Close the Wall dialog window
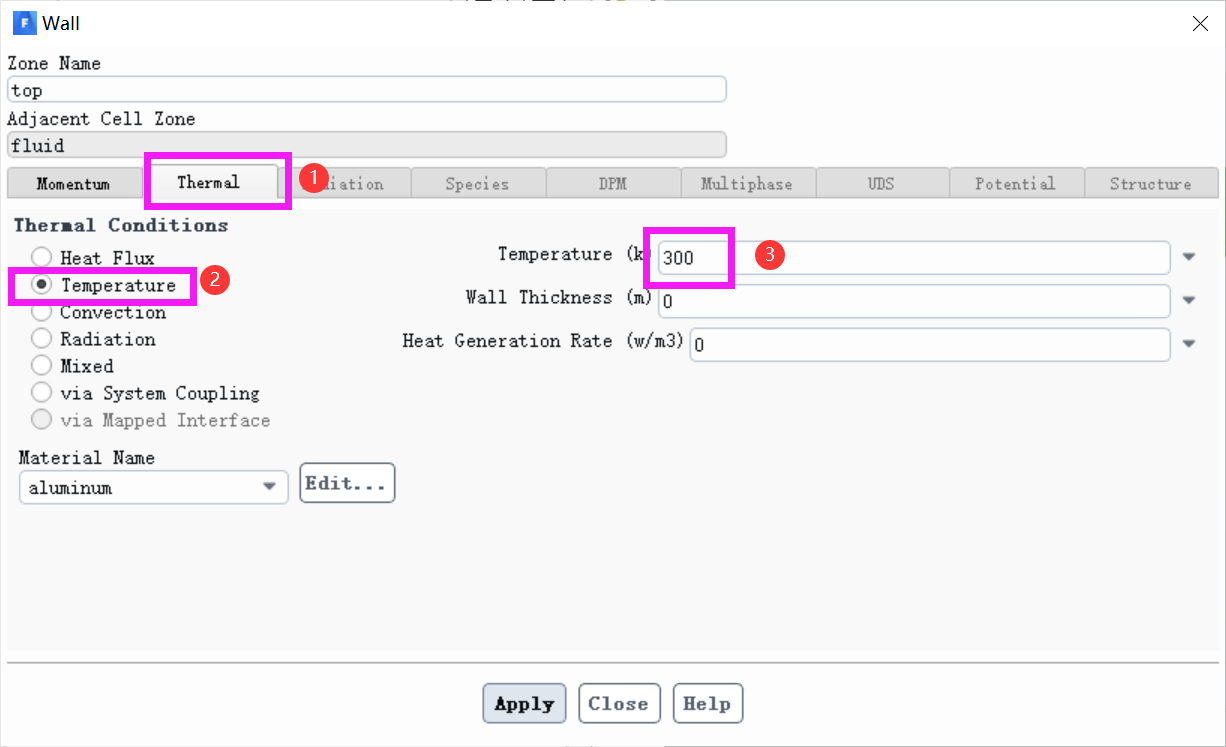Viewport: 1226px width, 747px height. (x=1200, y=24)
